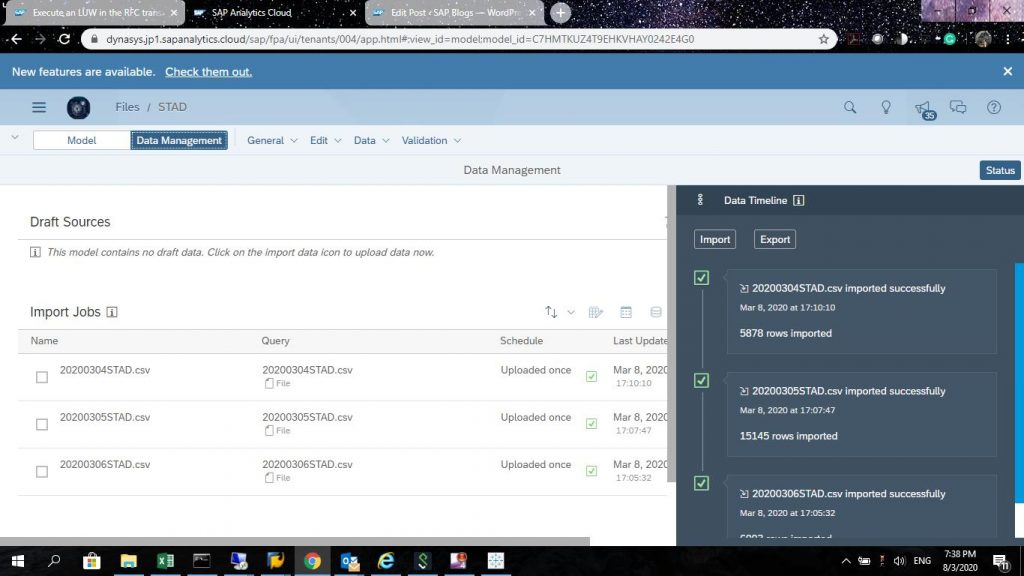Switch to the Execute an LUW browser tab

point(95,12)
